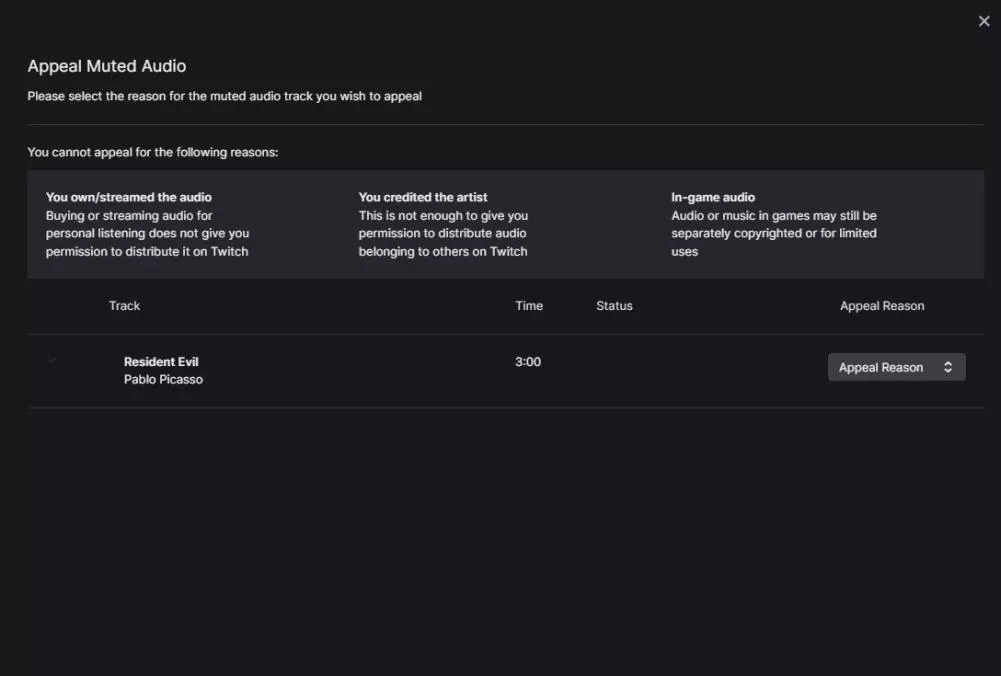The width and height of the screenshot is (1001, 676).
Task: Click the up-down arrows on Appeal Reason selector
Action: [x=948, y=367]
